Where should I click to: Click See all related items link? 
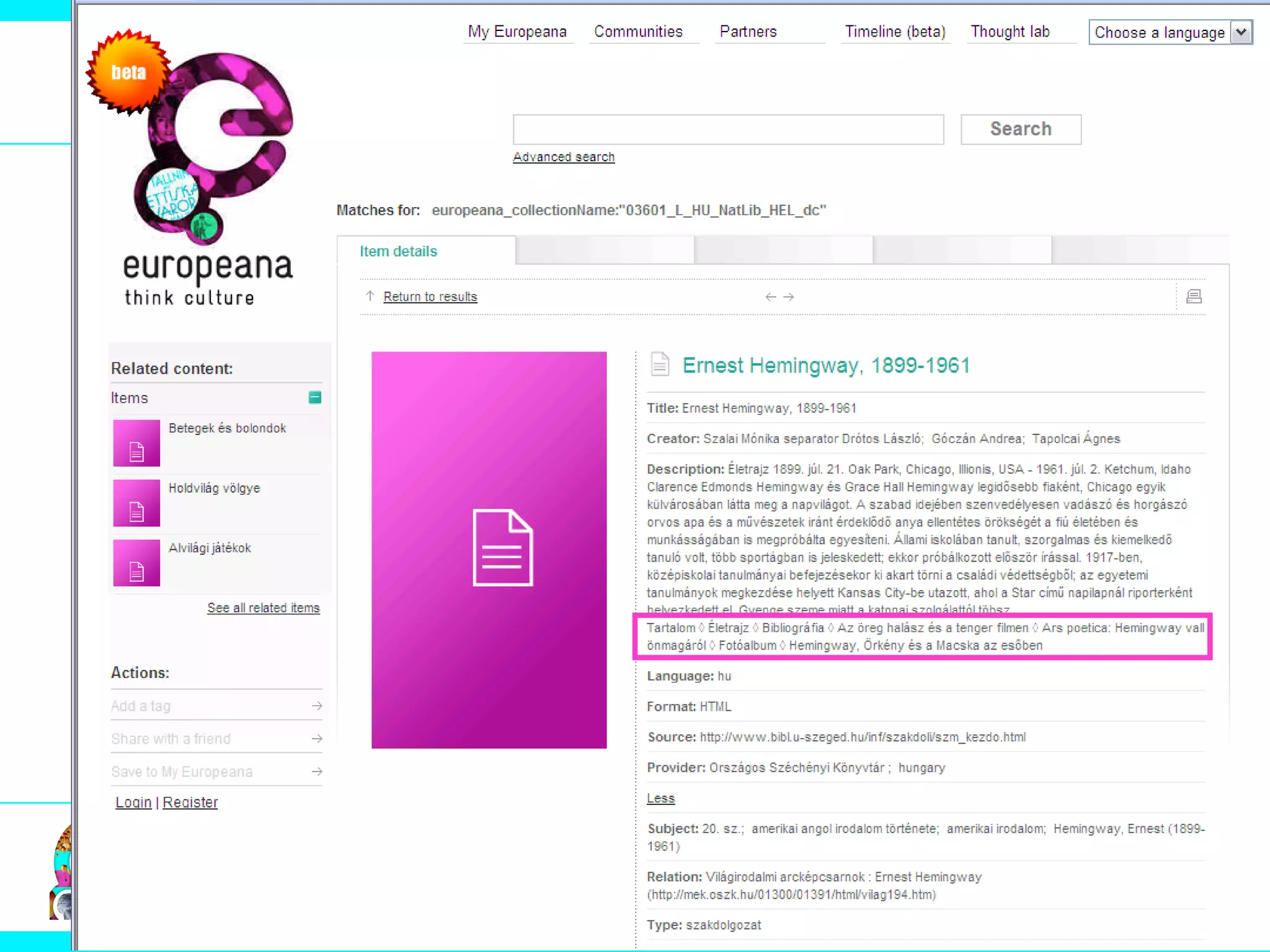point(264,608)
